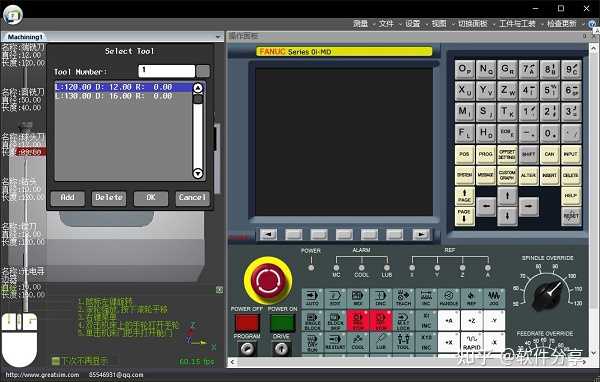This screenshot has width=600, height=382.
Task: Click the PAGE down key
Action: [x=465, y=217]
